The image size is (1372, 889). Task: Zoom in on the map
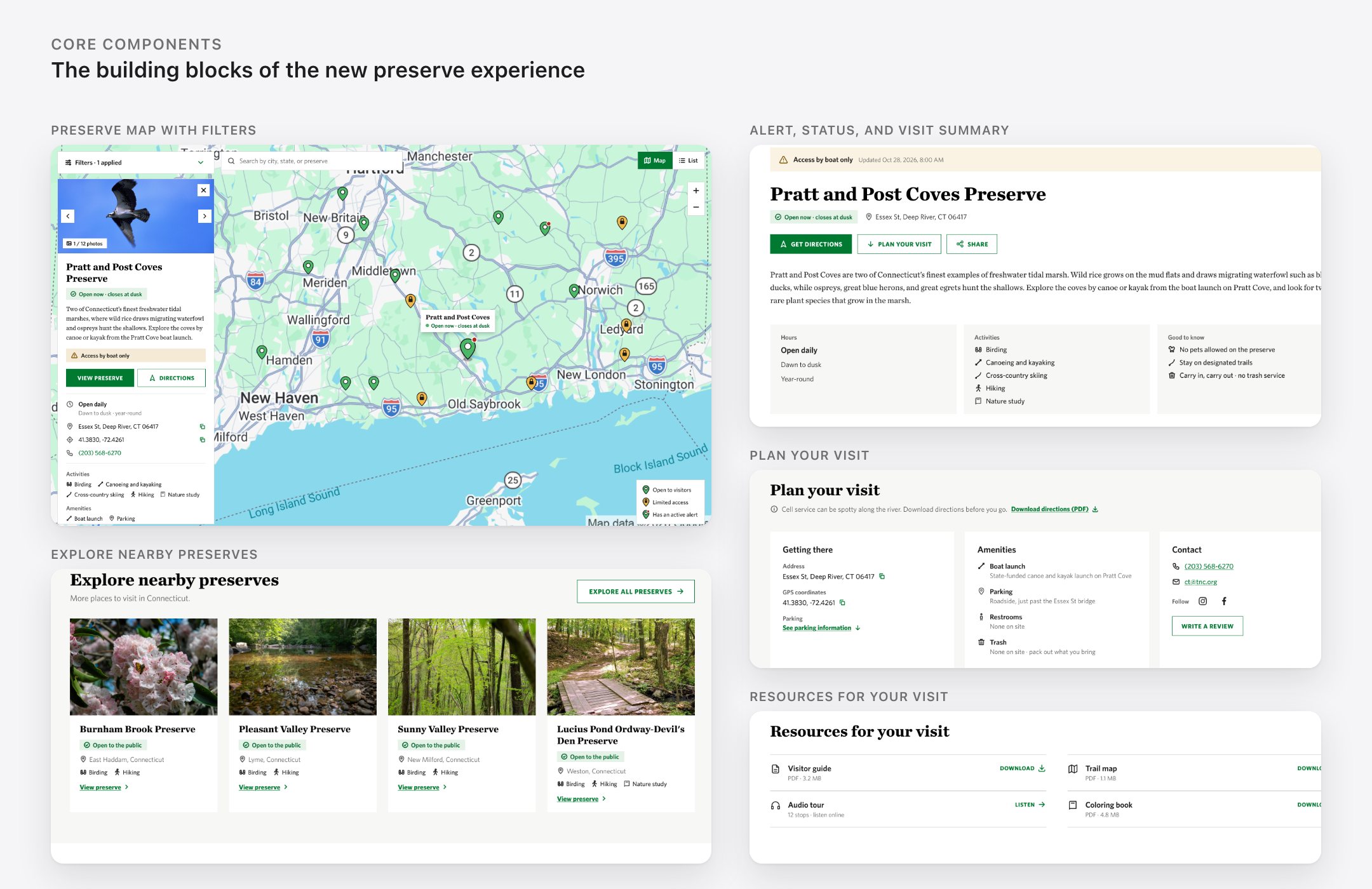(x=696, y=190)
